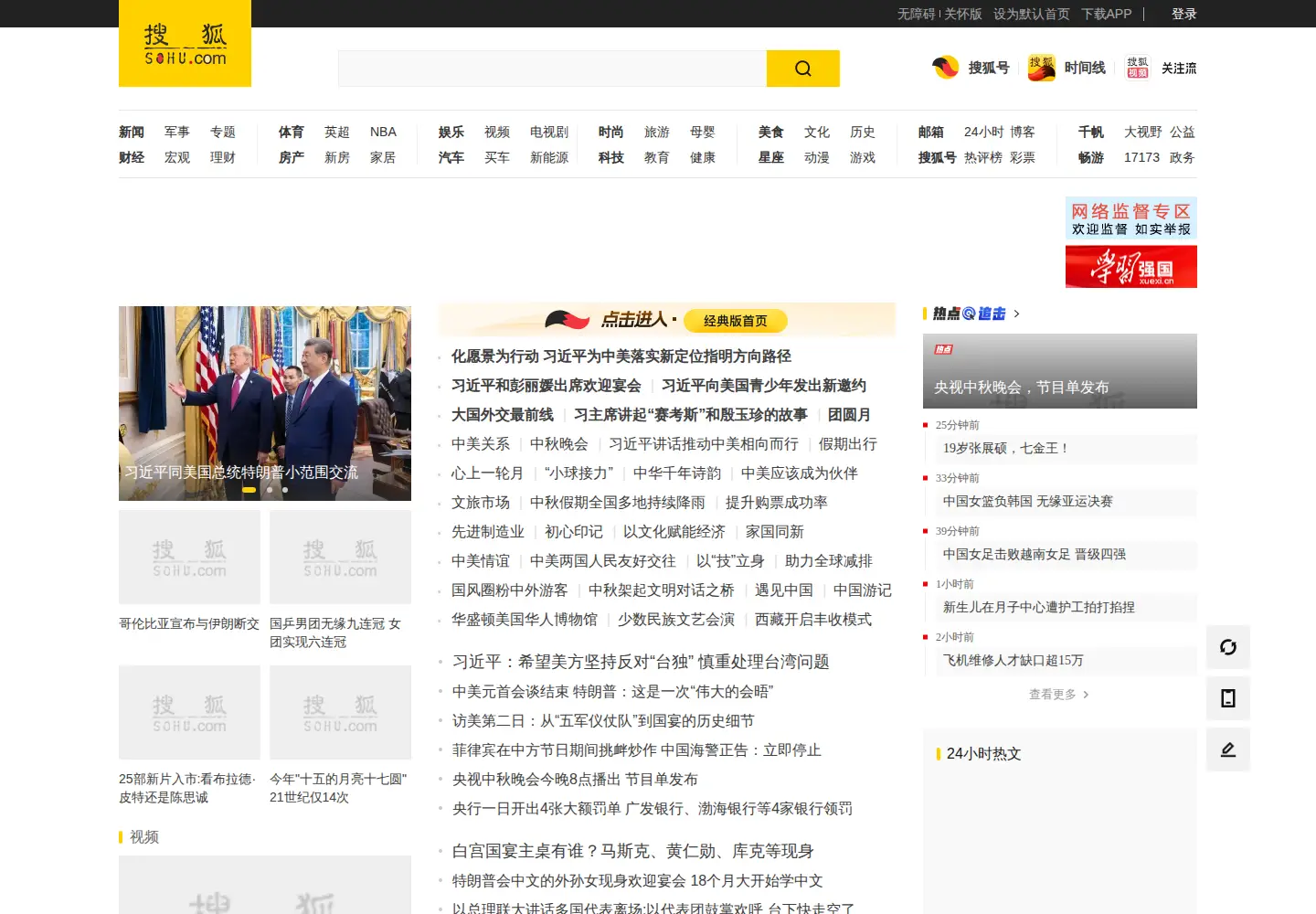Open the 17173 link
1316x914 pixels.
coord(1141,157)
